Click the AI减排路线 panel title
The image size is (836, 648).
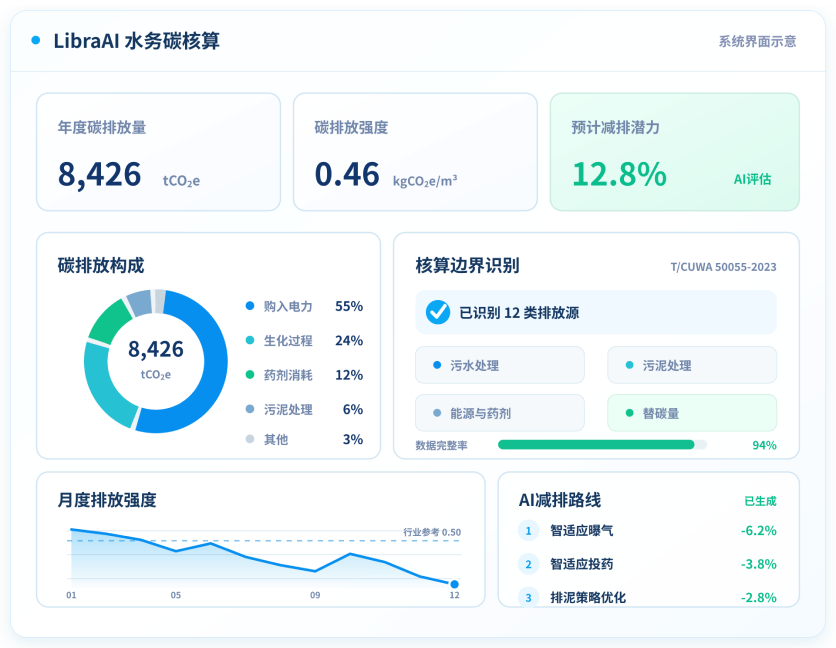(560, 500)
